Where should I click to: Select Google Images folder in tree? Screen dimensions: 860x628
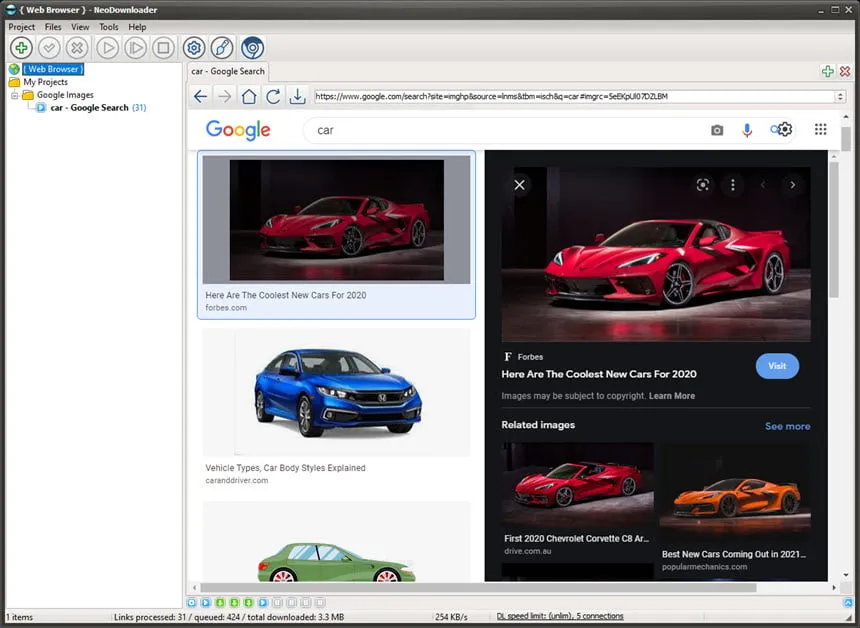point(65,95)
